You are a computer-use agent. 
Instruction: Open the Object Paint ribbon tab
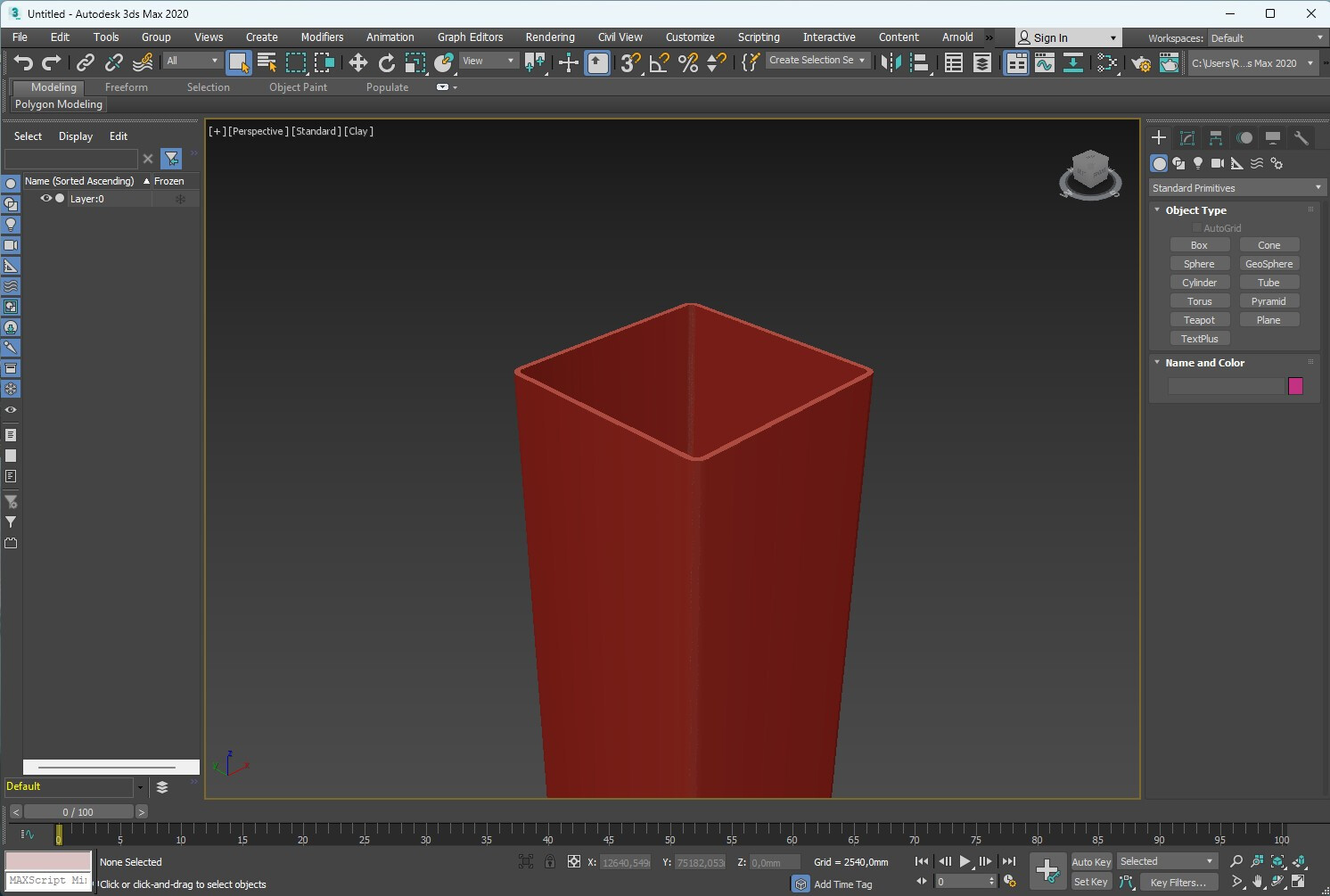coord(298,87)
